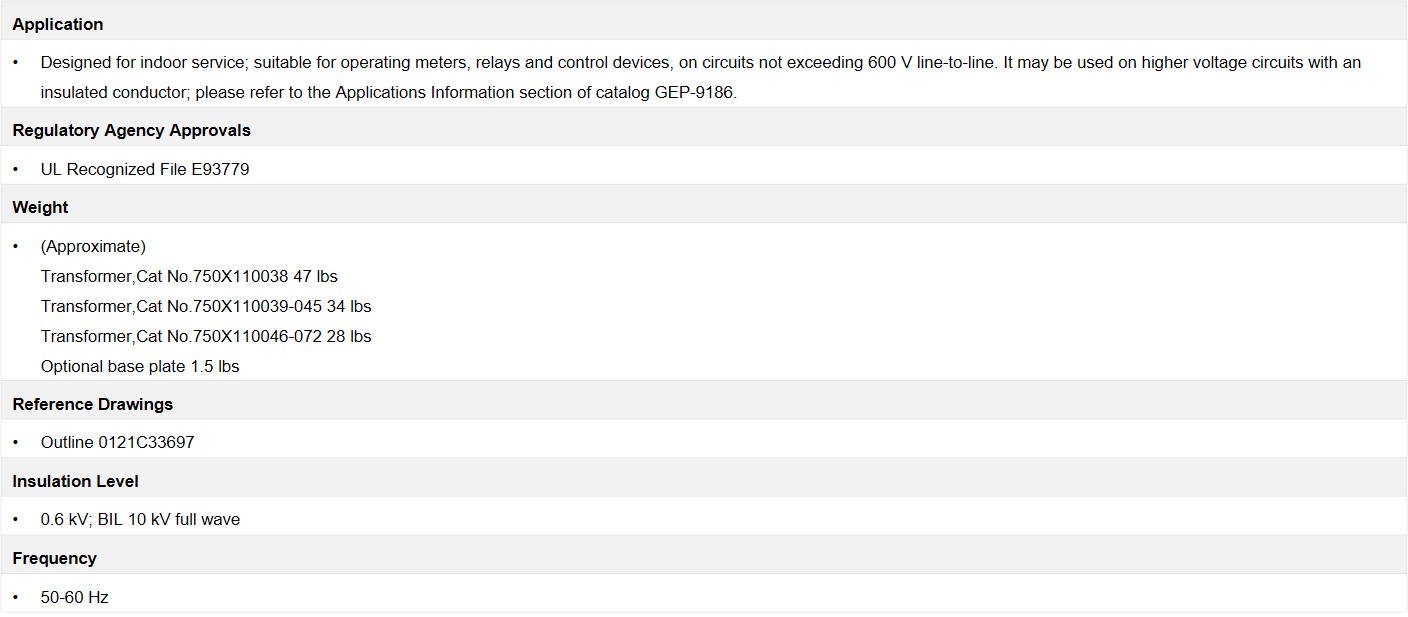Click the bullet beside Outline 0121C33697

tap(16, 442)
